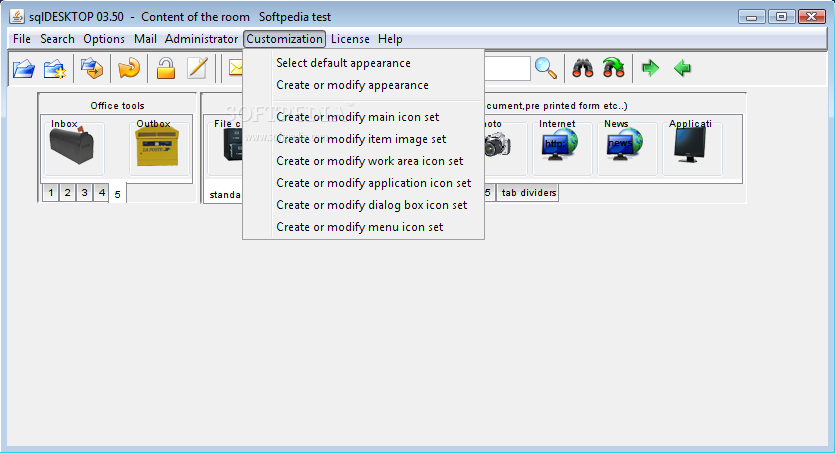
Task: Open the Search menu
Action: pyautogui.click(x=57, y=39)
